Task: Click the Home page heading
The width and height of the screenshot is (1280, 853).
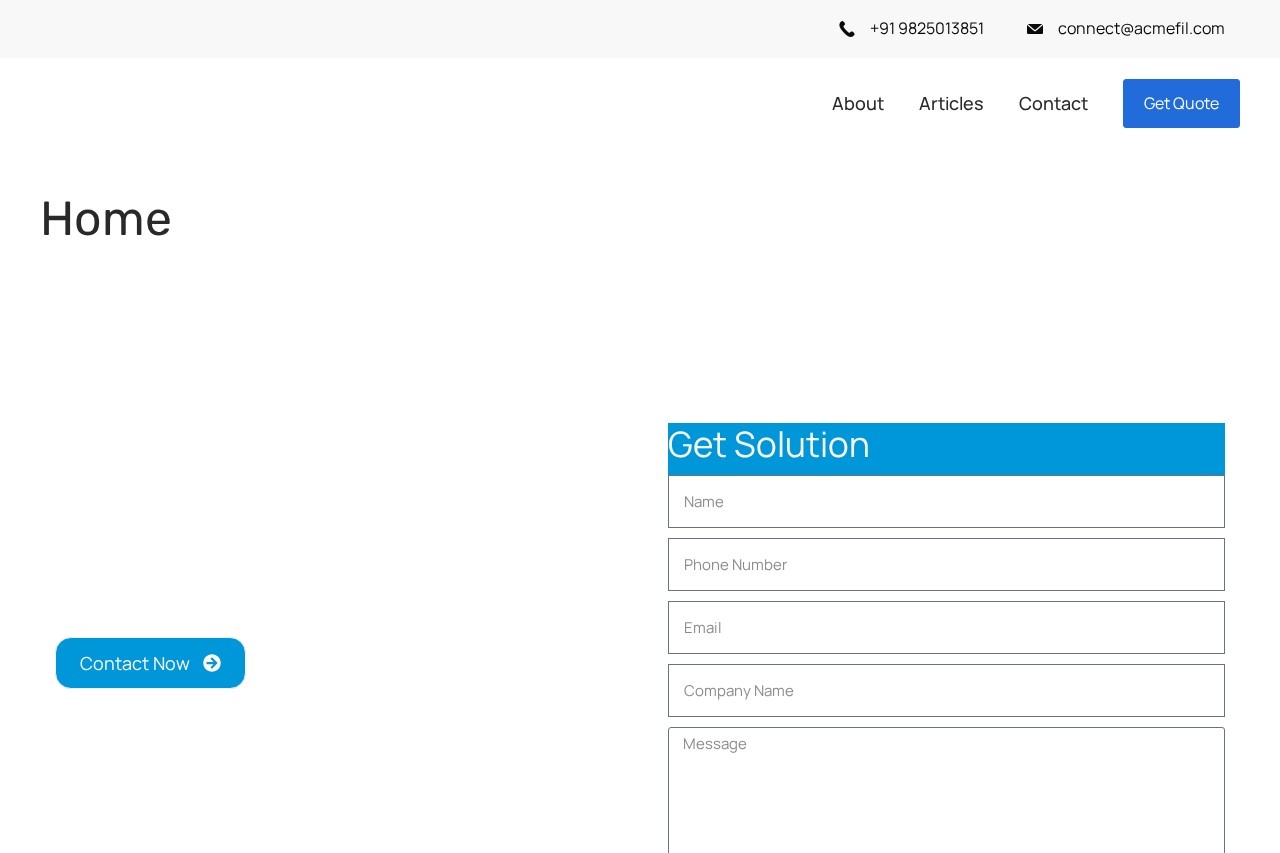Action: click(x=106, y=218)
